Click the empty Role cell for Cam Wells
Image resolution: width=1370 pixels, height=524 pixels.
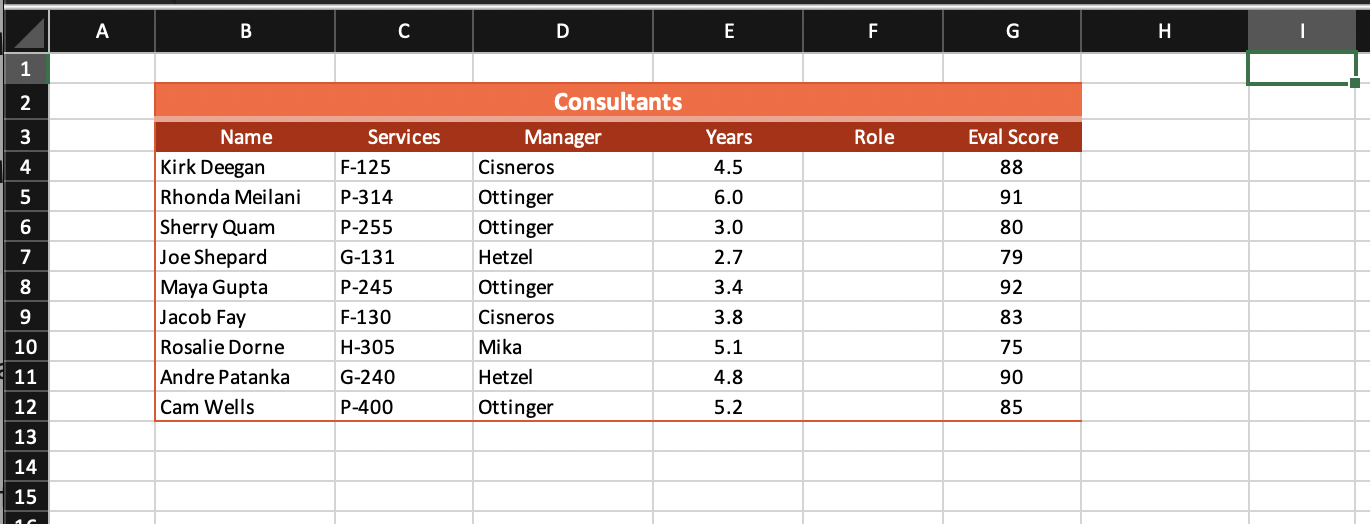pyautogui.click(x=873, y=407)
